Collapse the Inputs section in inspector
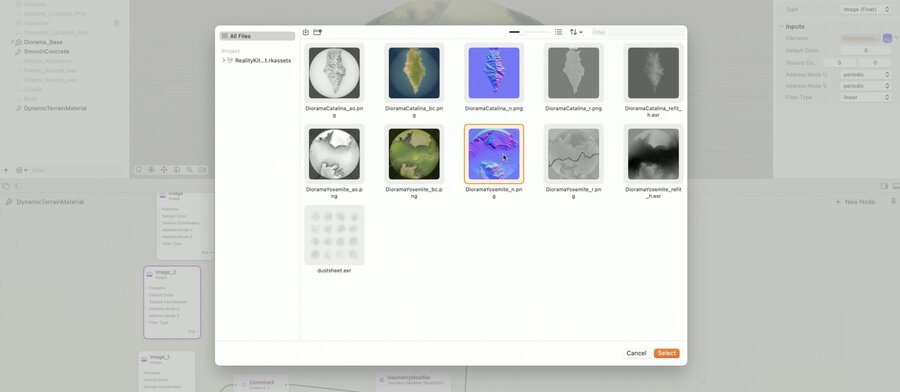Image resolution: width=900 pixels, height=392 pixels. click(782, 26)
